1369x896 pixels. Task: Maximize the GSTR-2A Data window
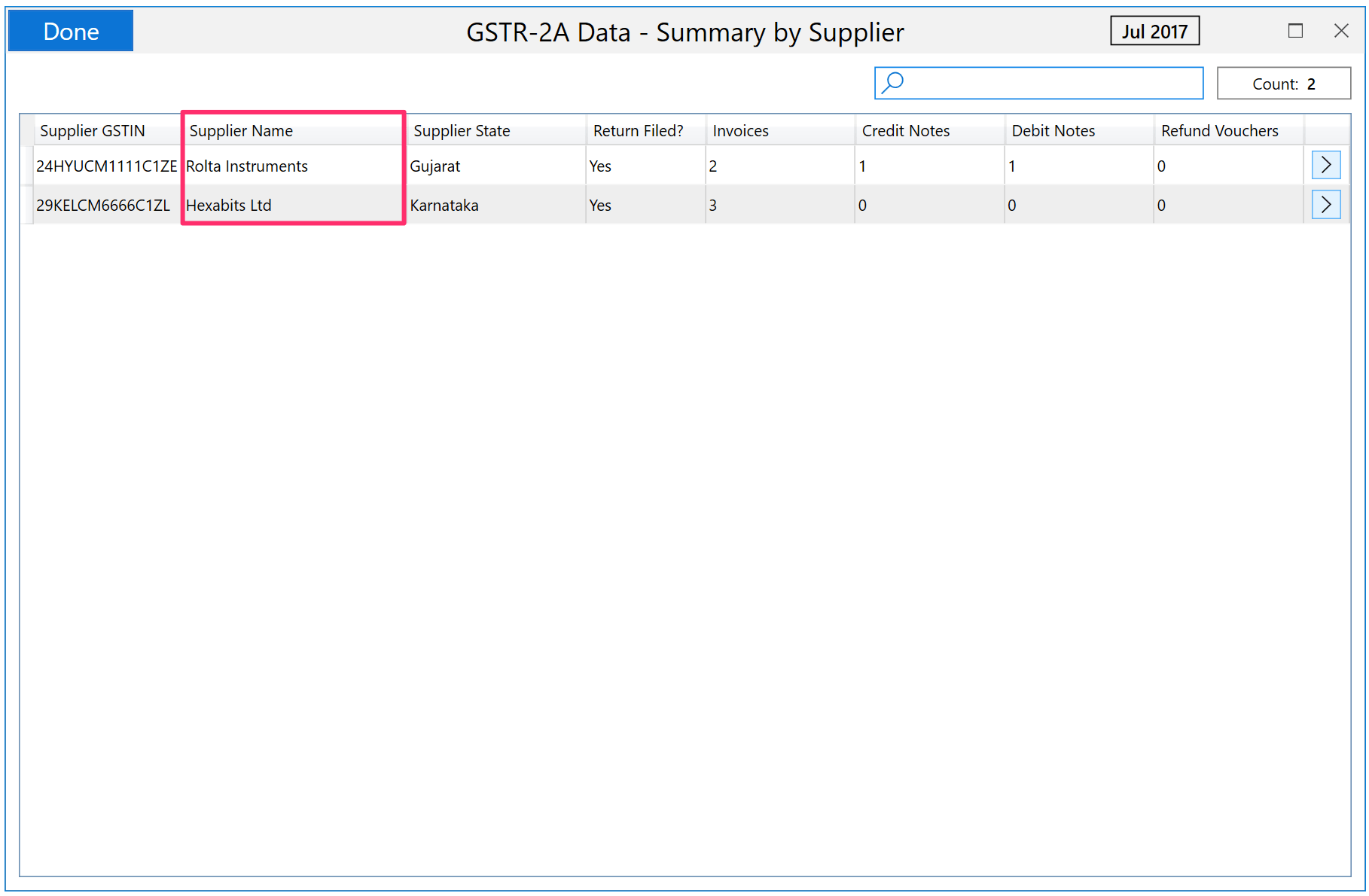tap(1295, 31)
